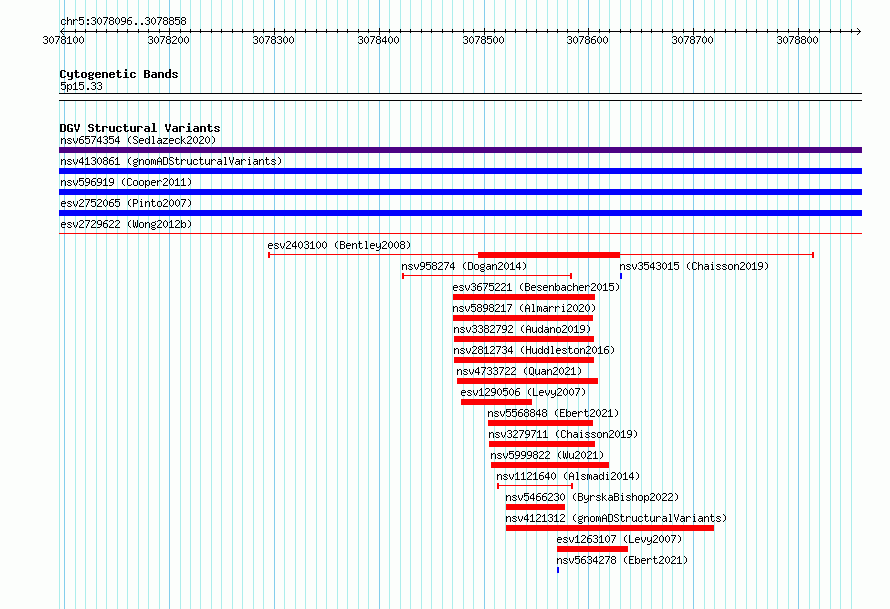Click the 3078100 ruler position

[x=64, y=40]
